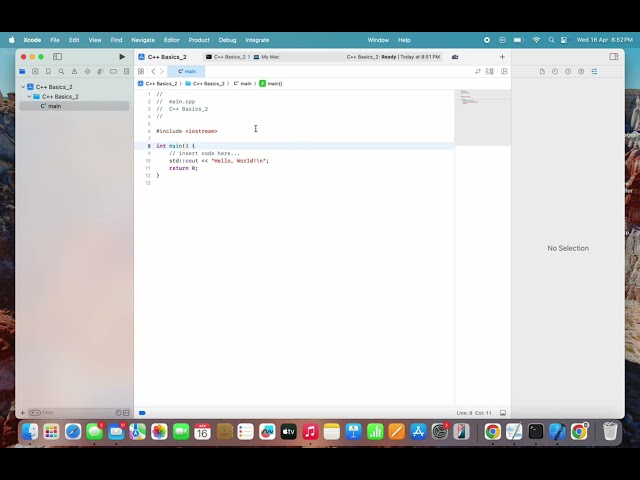This screenshot has width=640, height=480.
Task: Choose My Mac run destination
Action: pyautogui.click(x=267, y=57)
